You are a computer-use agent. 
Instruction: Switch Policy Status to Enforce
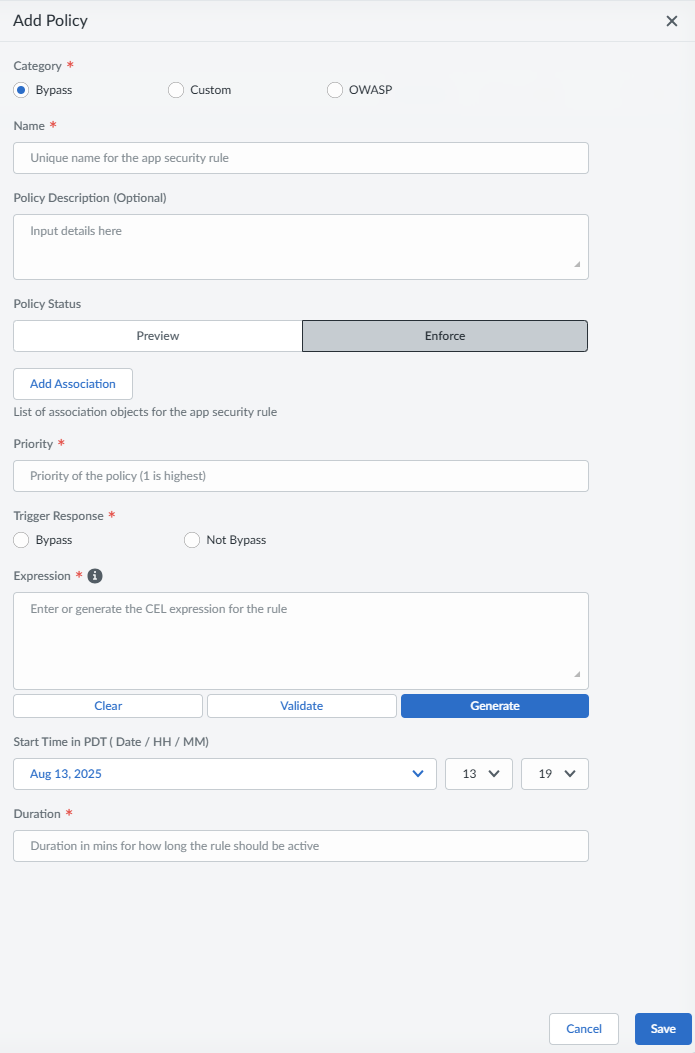(x=445, y=336)
